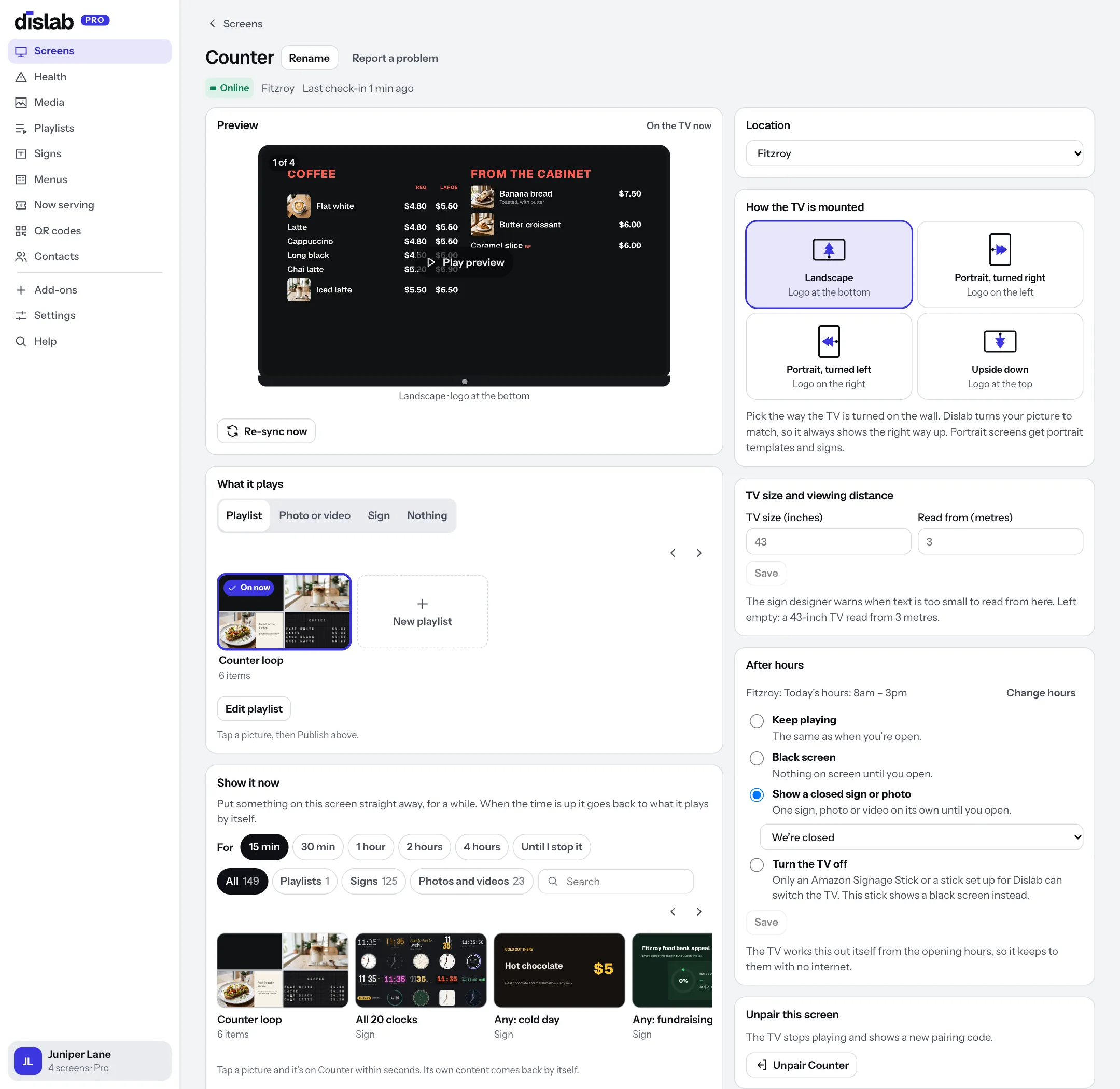
Task: Go to the Media library
Action: pos(90,102)
